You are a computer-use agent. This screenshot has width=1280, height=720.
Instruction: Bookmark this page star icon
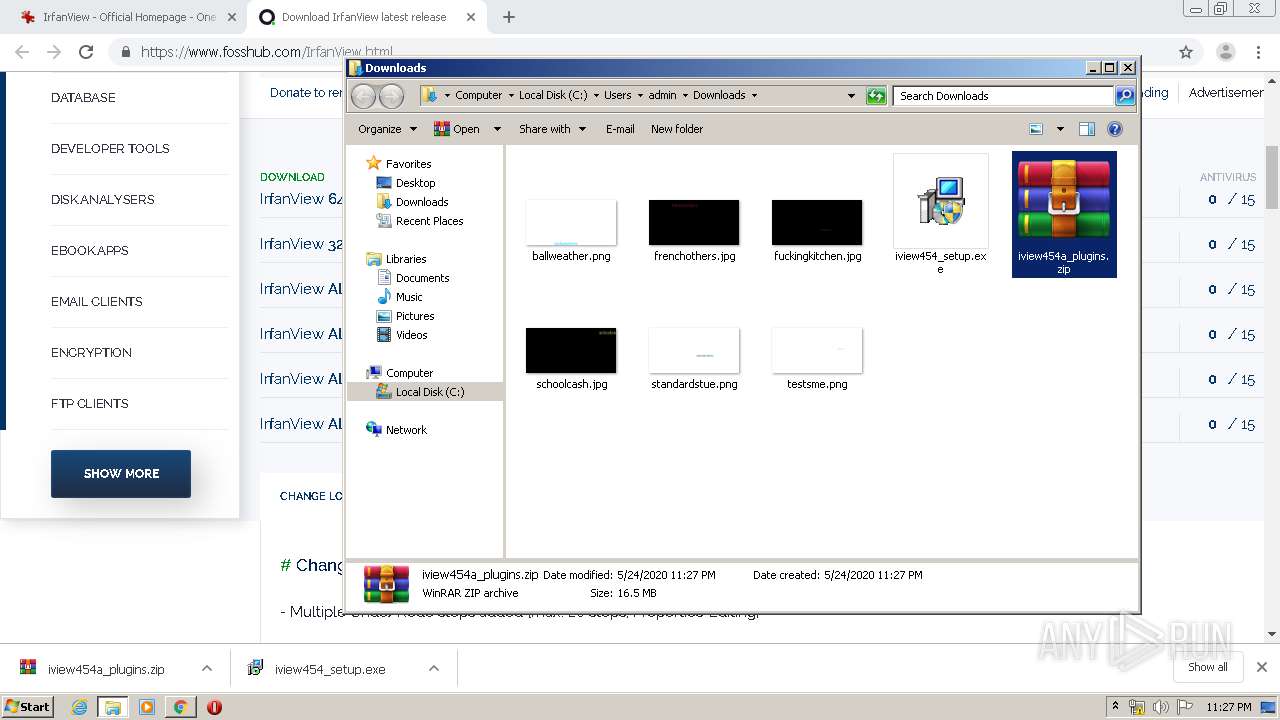click(1186, 52)
